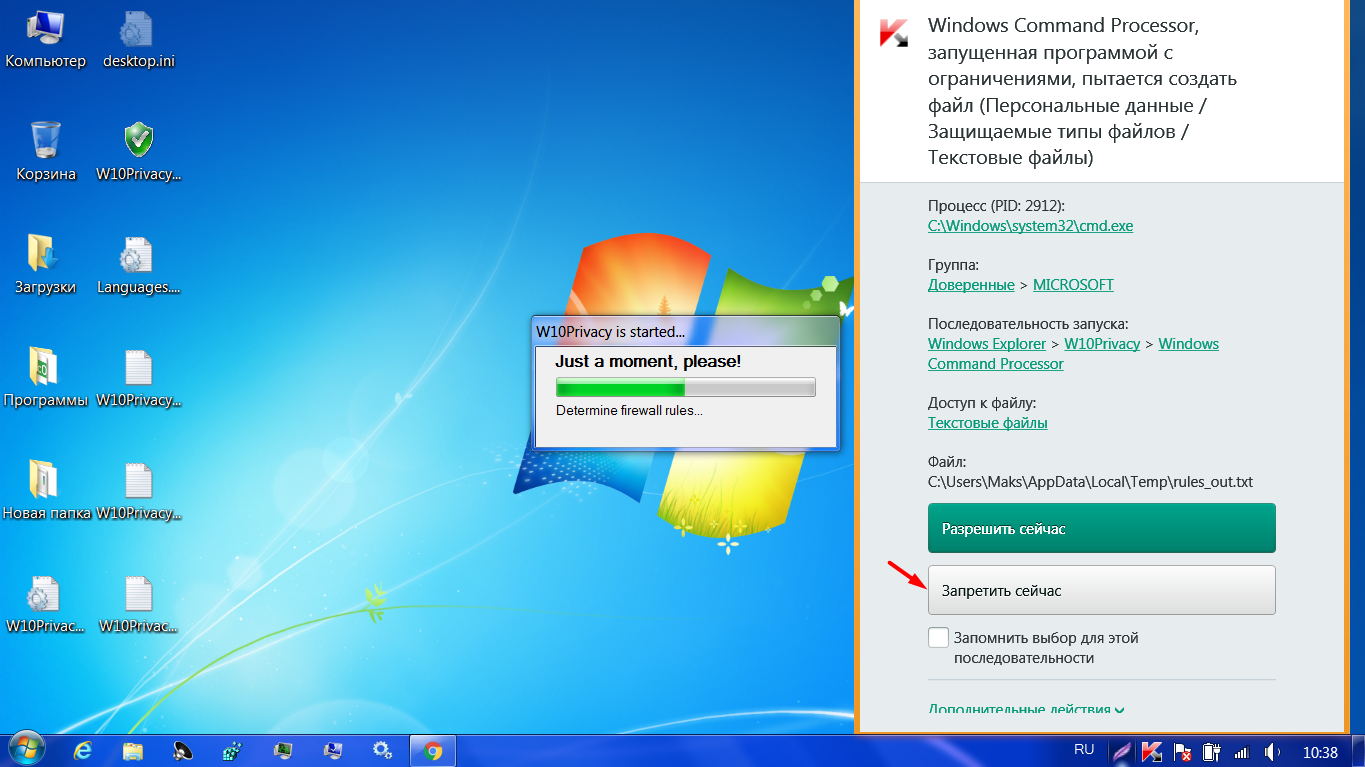Expand Дополнительные действия section

[1026, 709]
